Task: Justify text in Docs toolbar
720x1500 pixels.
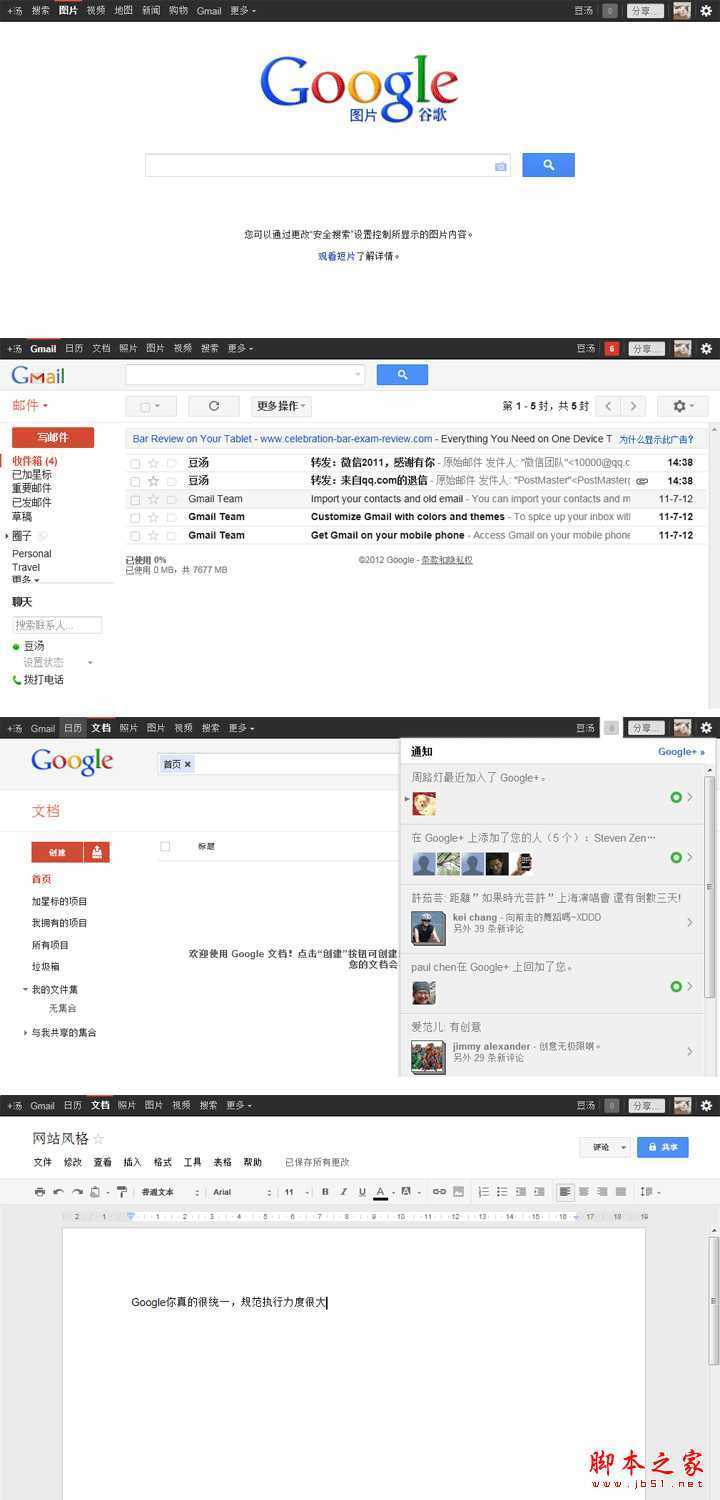Action: tap(621, 1192)
